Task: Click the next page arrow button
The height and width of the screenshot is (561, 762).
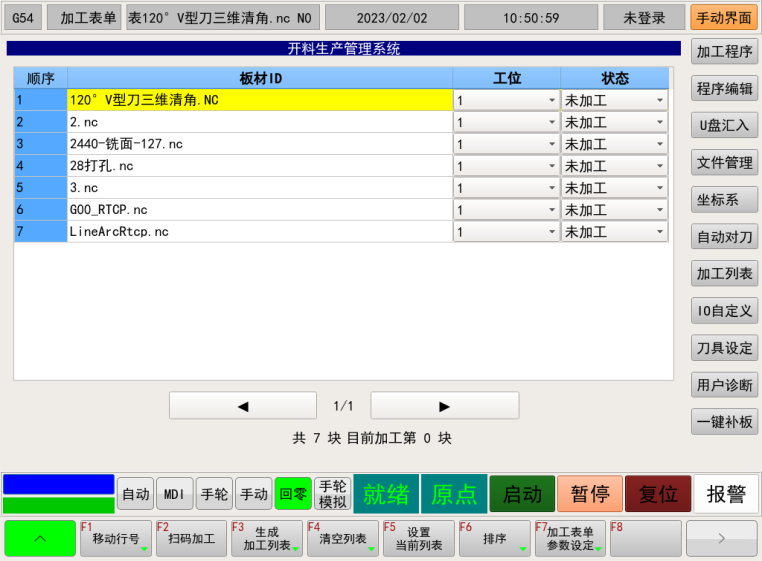Action: (x=444, y=406)
